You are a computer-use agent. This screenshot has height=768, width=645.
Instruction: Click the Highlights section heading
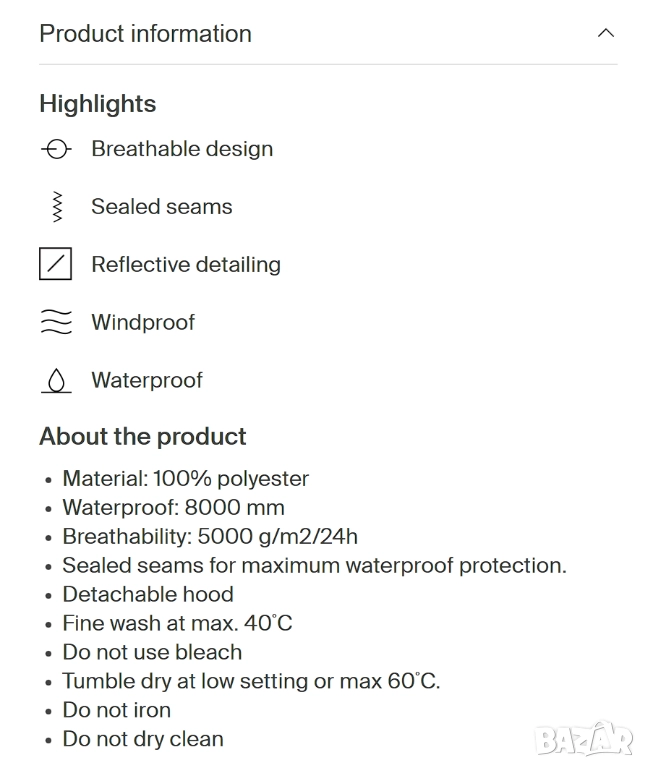click(98, 104)
